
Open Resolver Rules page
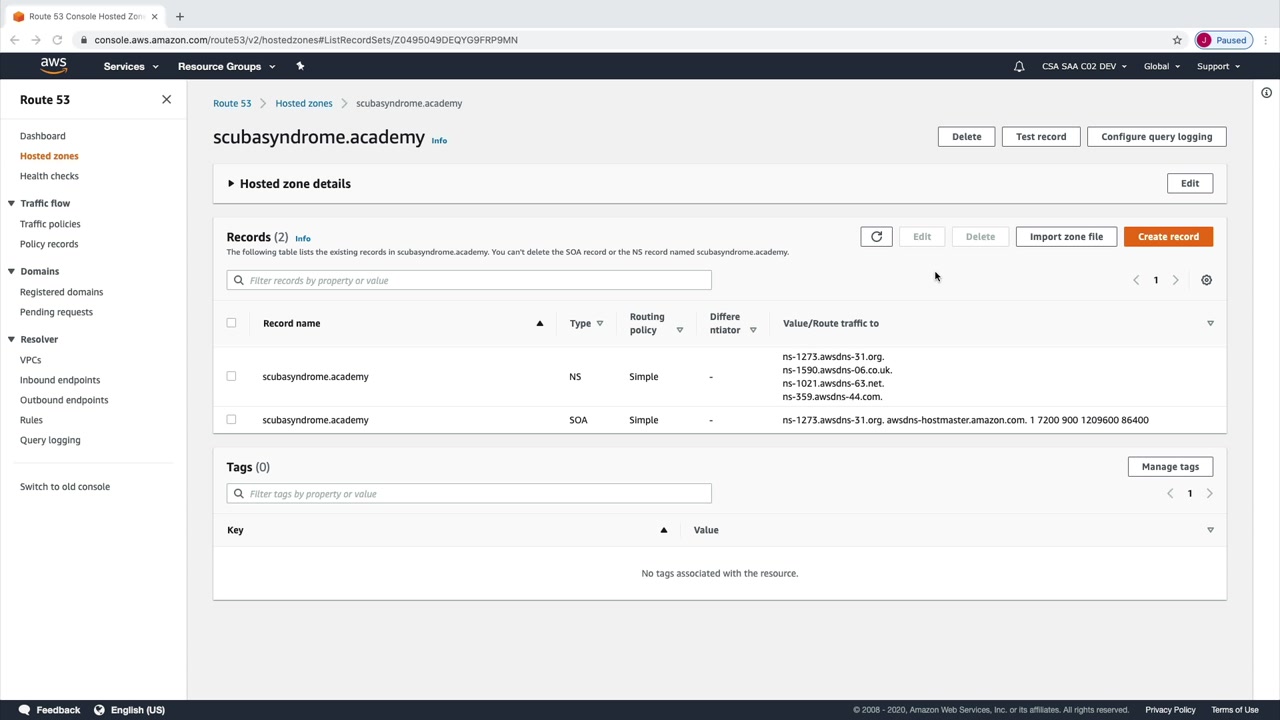click(x=31, y=420)
